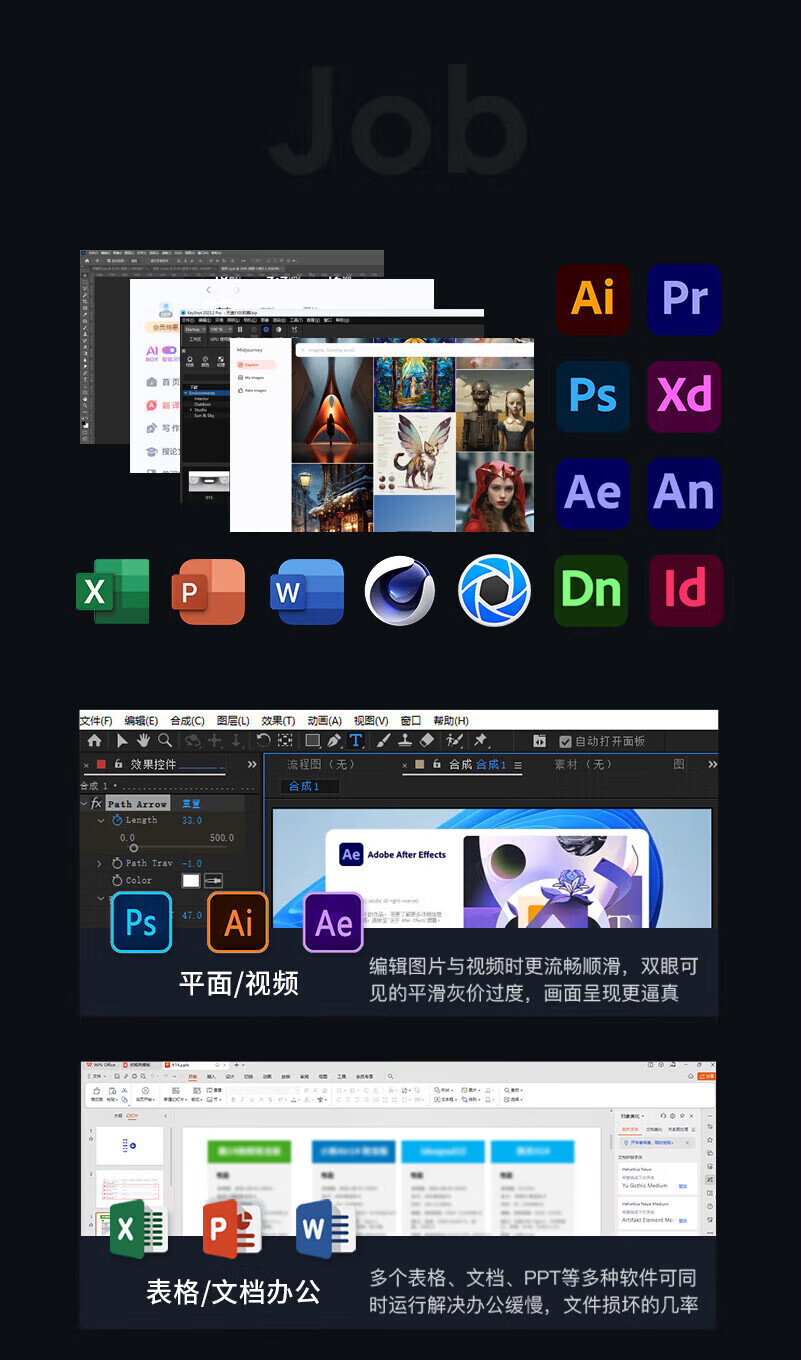Select the Type tool in After Effects toolbar

pos(355,741)
